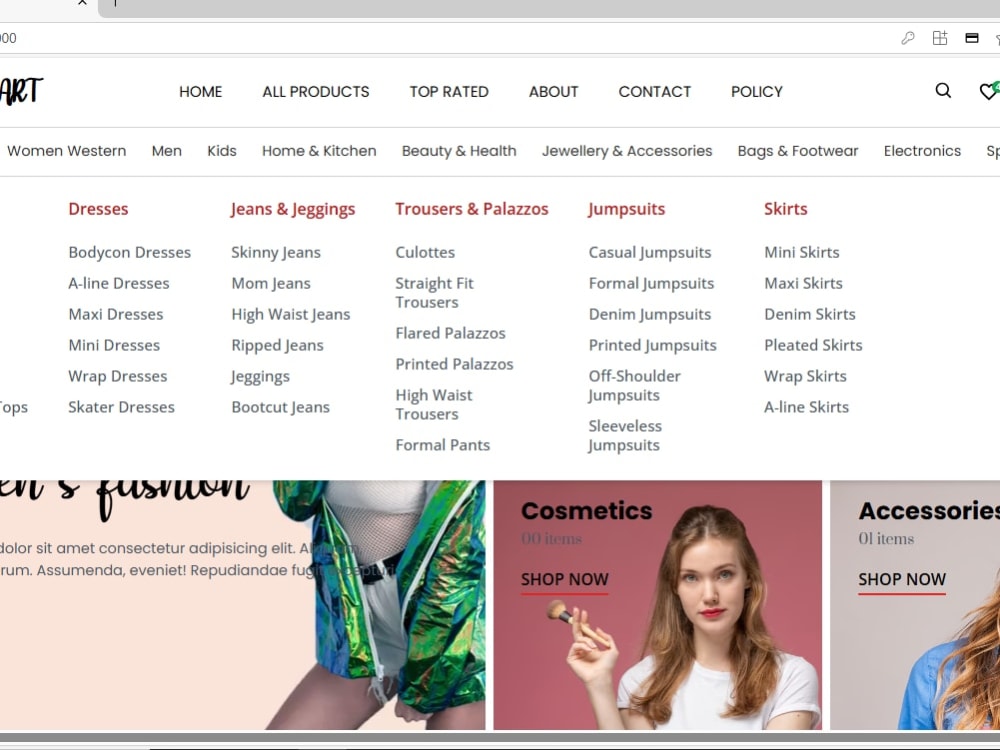Choose Denim Skirts

click(810, 314)
